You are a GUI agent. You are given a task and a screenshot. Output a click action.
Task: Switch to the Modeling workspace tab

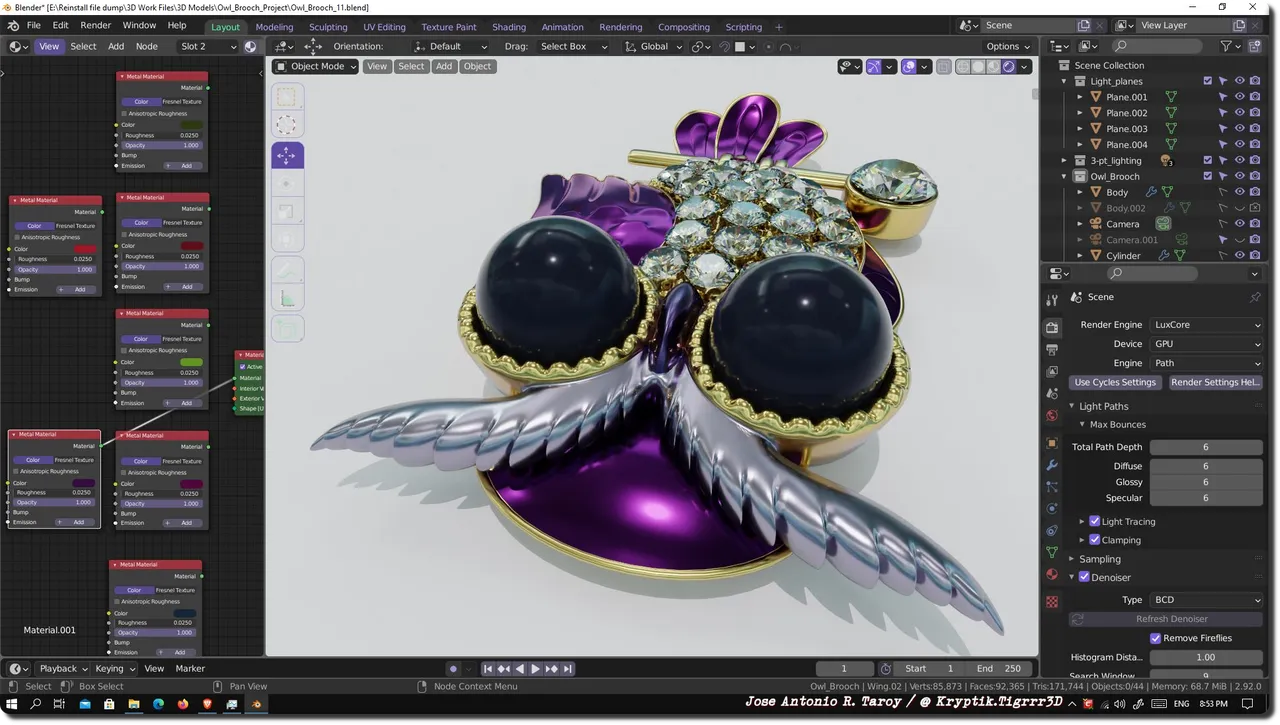click(x=274, y=27)
